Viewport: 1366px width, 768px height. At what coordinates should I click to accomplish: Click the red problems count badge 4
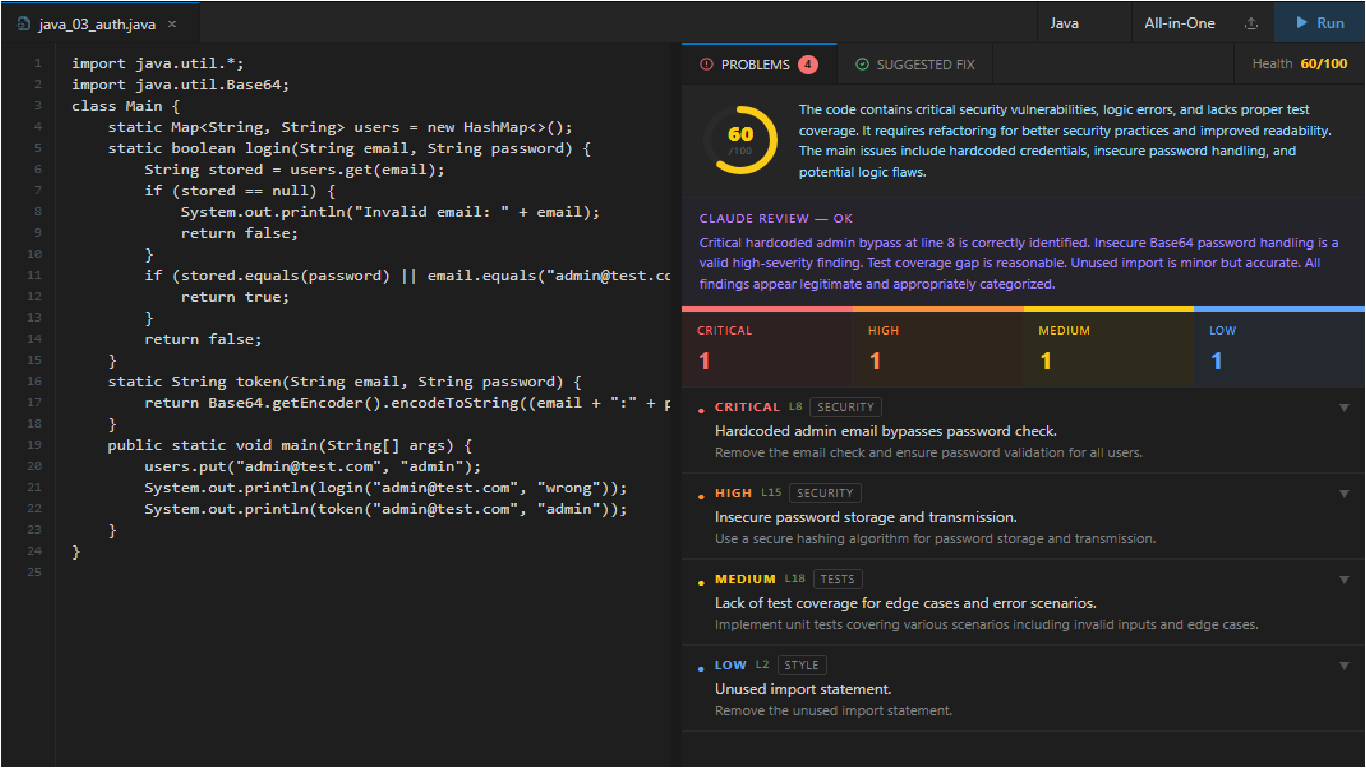807,64
